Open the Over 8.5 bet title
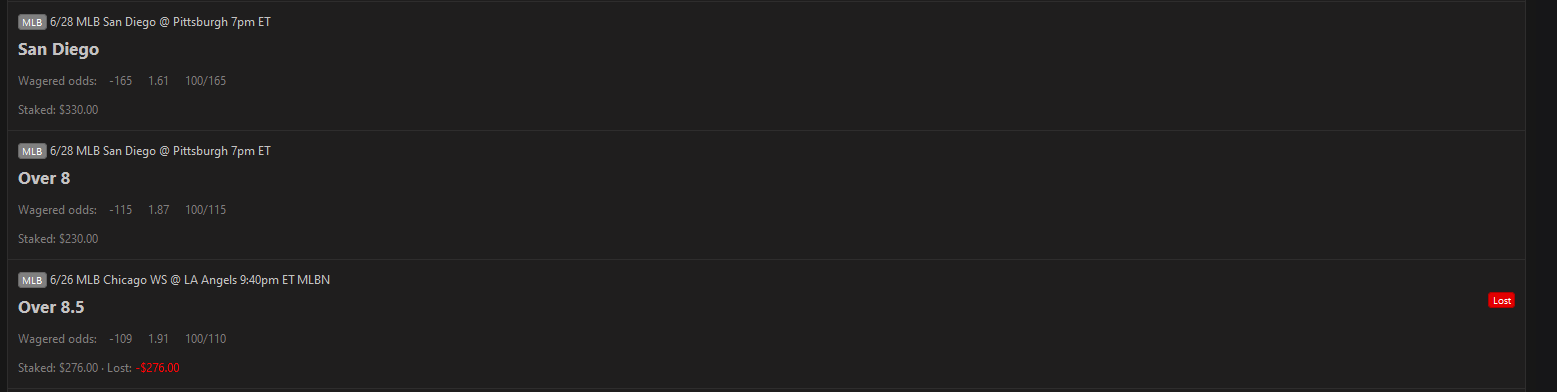1557x392 pixels. click(51, 307)
